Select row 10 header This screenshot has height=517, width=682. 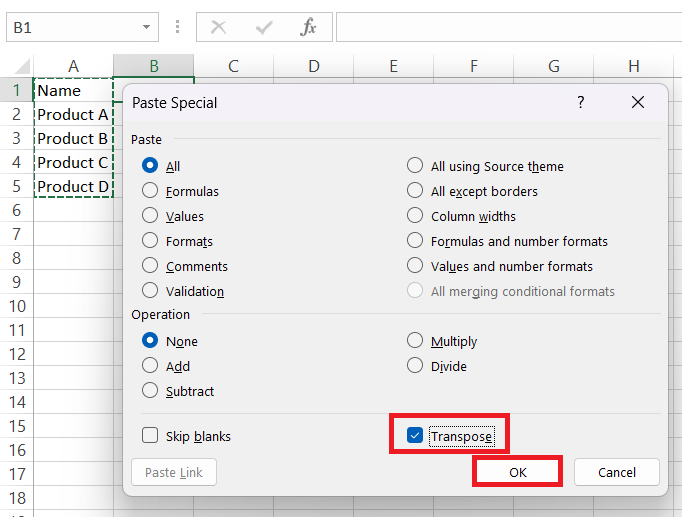pos(17,306)
